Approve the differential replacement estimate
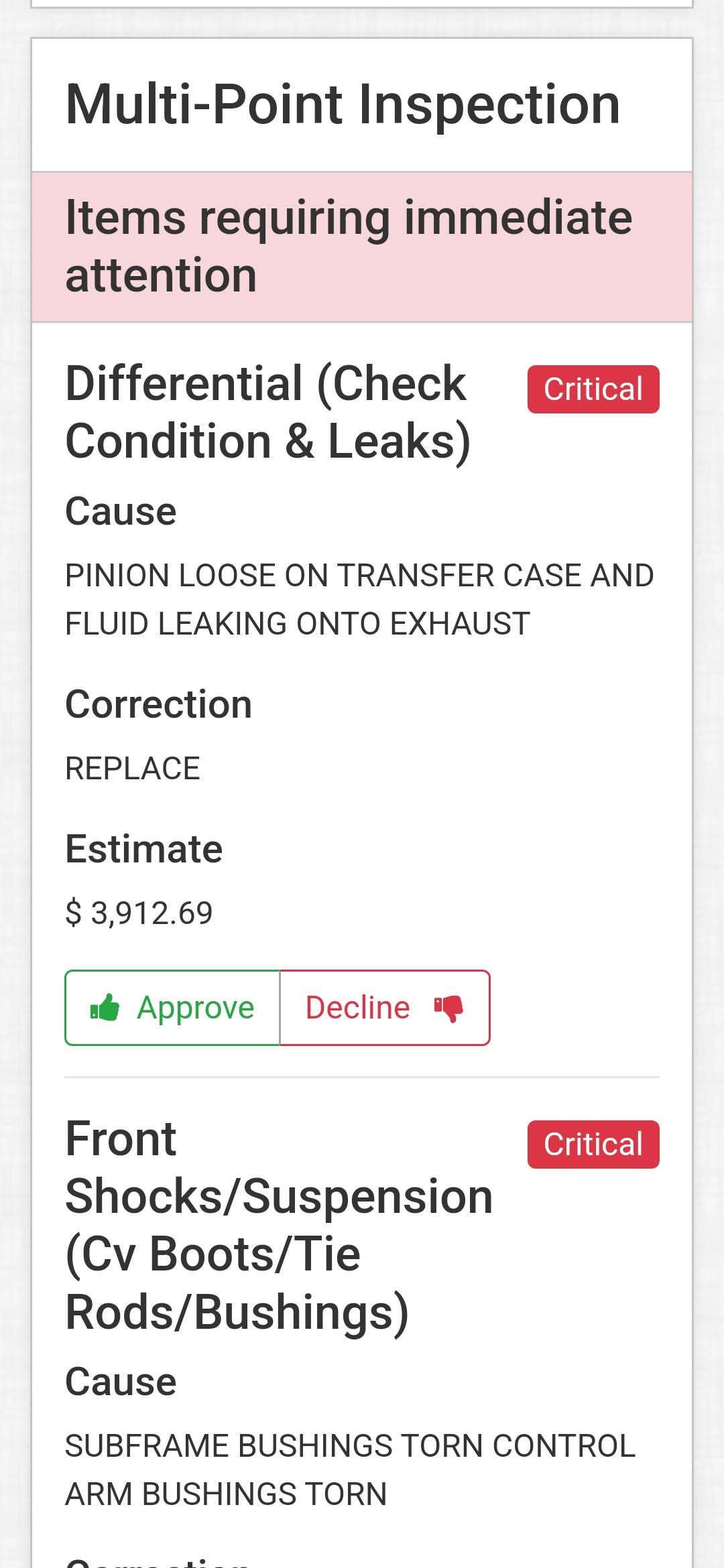 [172, 1007]
